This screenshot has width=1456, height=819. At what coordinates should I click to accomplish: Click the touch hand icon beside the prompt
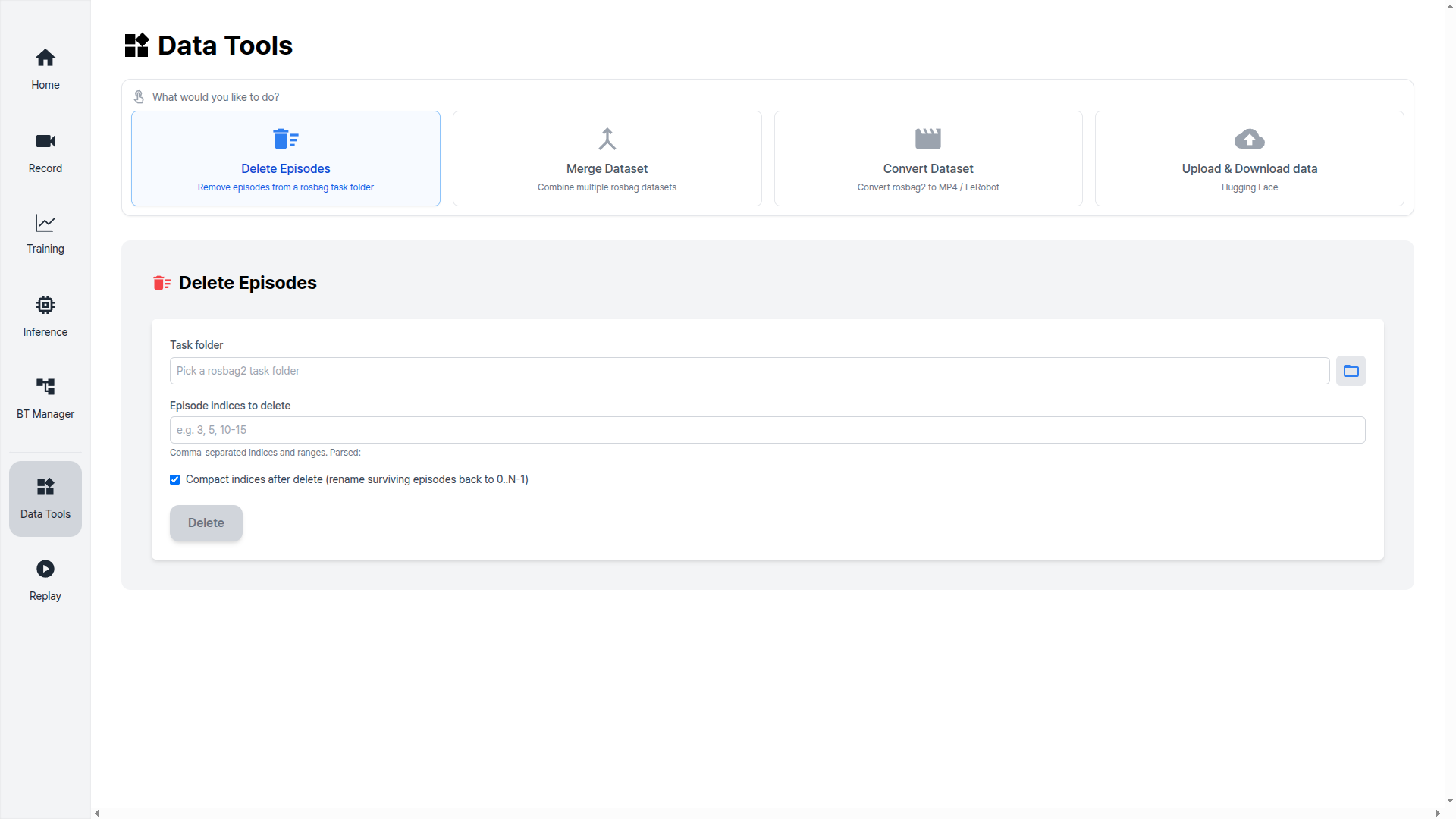coord(139,97)
